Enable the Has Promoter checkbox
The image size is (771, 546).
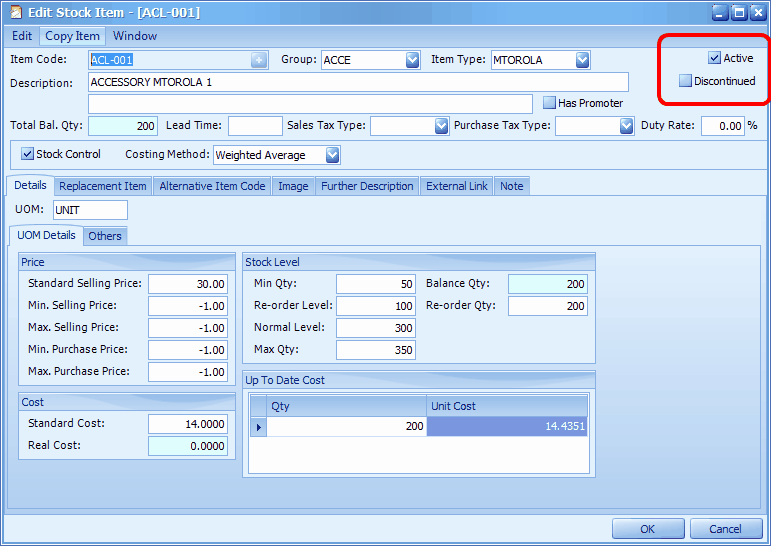(x=549, y=103)
